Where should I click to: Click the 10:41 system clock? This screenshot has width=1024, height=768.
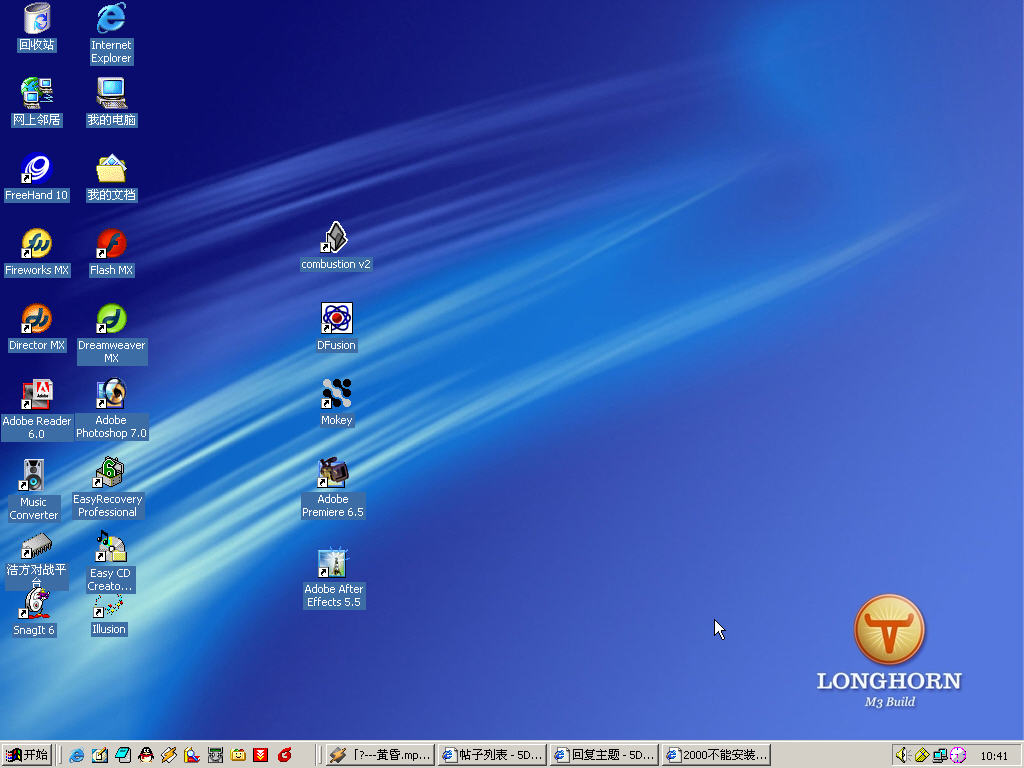click(x=994, y=756)
